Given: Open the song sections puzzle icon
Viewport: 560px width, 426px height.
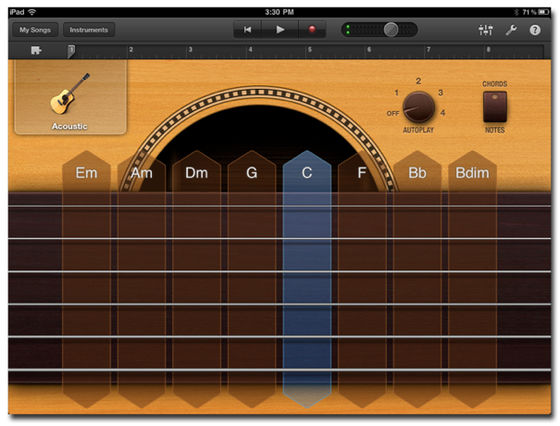Looking at the screenshot, I should 36,50.
